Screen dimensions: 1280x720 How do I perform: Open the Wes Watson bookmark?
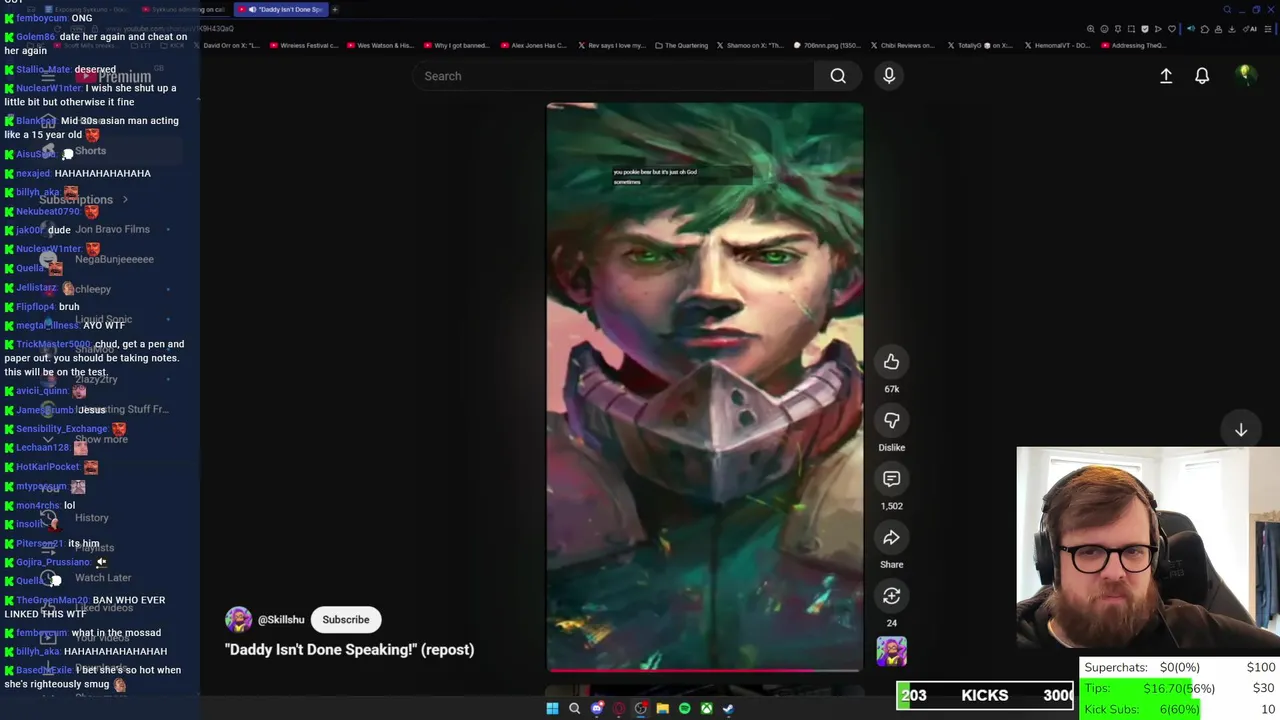[x=379, y=45]
